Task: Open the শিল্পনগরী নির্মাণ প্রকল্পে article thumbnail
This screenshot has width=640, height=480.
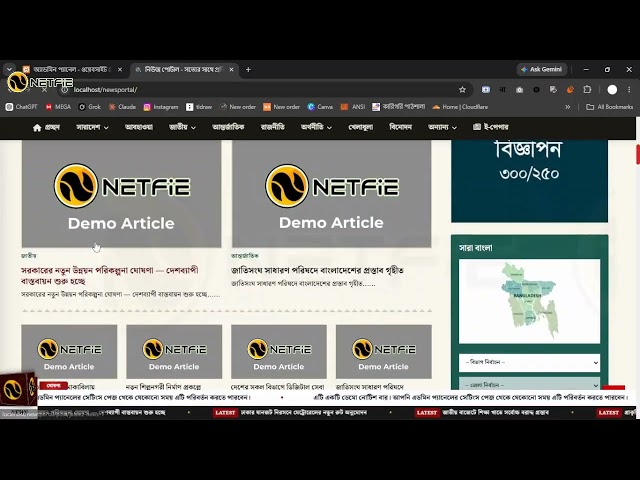Action: 174,352
